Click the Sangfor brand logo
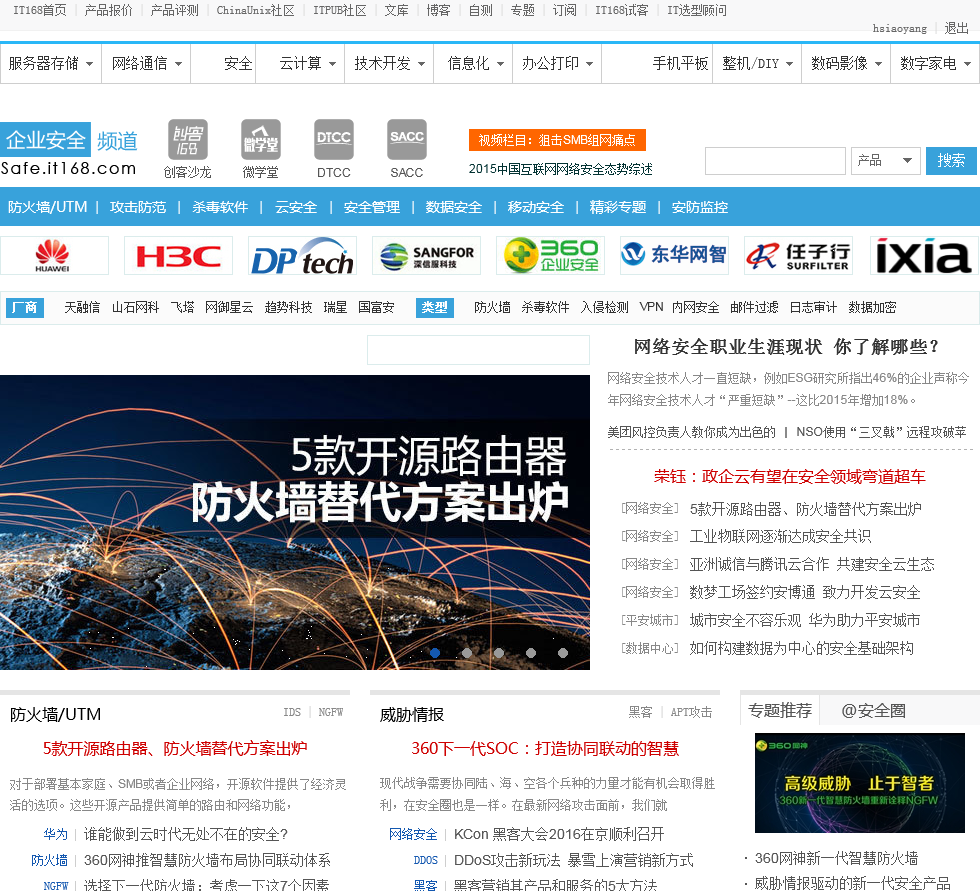The image size is (980, 891). point(426,256)
